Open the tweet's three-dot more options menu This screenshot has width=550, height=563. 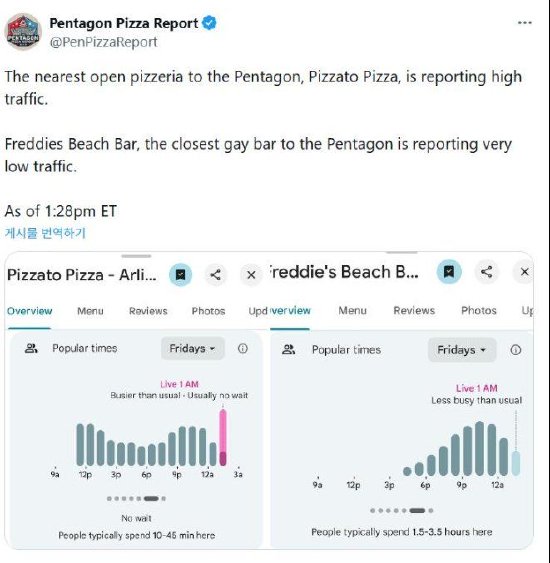pyautogui.click(x=525, y=23)
